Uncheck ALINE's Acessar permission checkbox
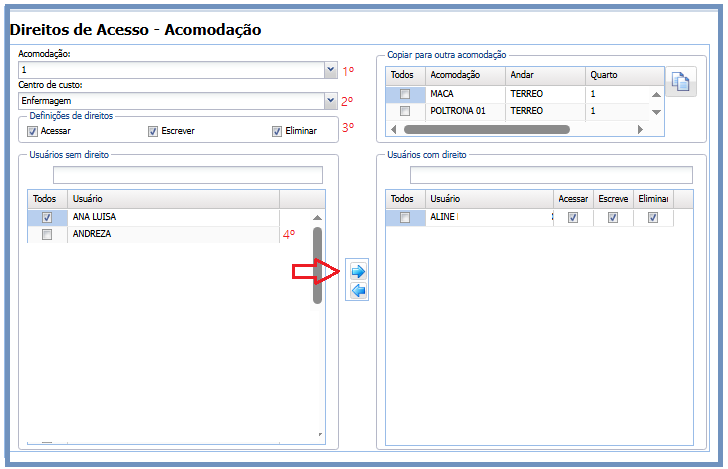Screen dimensions: 728x469 573,218
